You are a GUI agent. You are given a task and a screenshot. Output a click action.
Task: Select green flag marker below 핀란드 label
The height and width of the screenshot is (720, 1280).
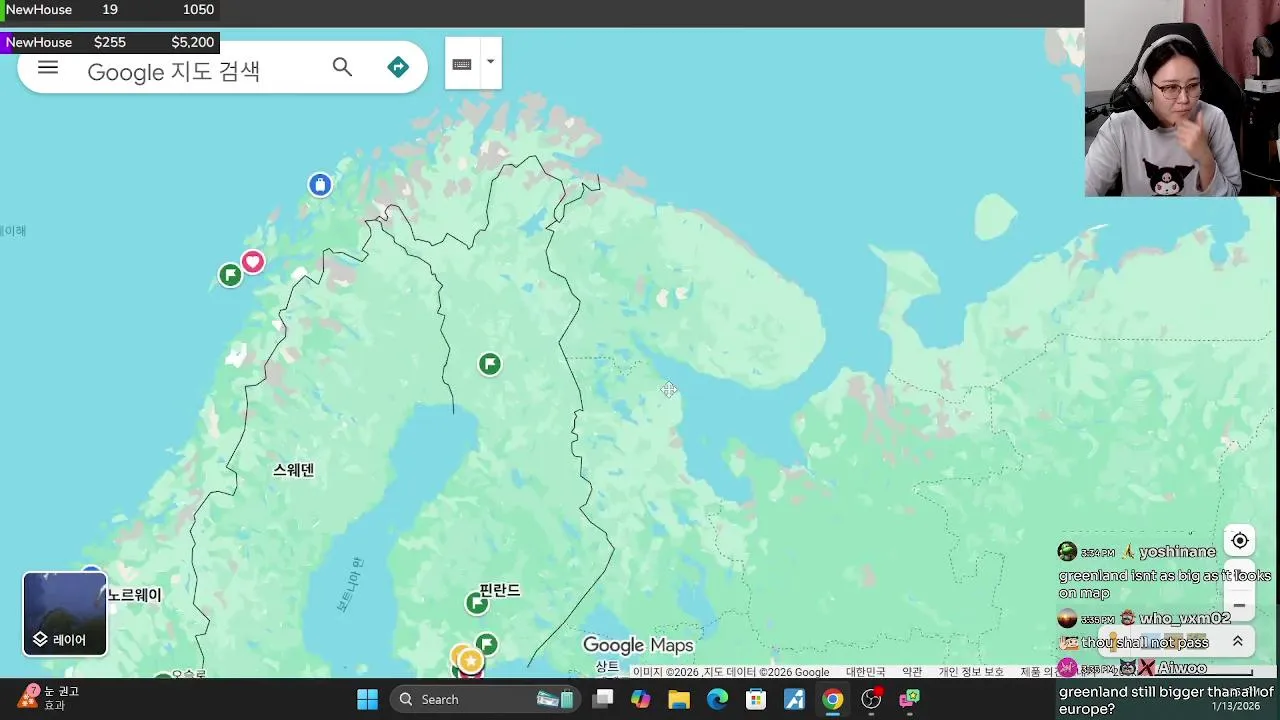pyautogui.click(x=487, y=644)
